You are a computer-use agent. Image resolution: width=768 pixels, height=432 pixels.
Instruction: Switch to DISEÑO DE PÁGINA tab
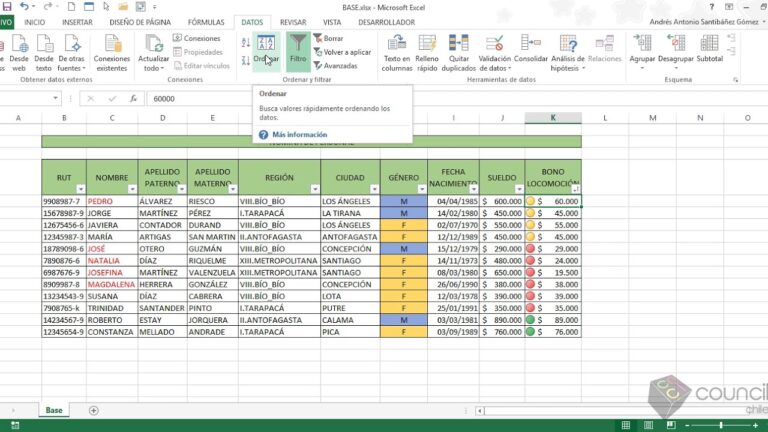pyautogui.click(x=140, y=22)
